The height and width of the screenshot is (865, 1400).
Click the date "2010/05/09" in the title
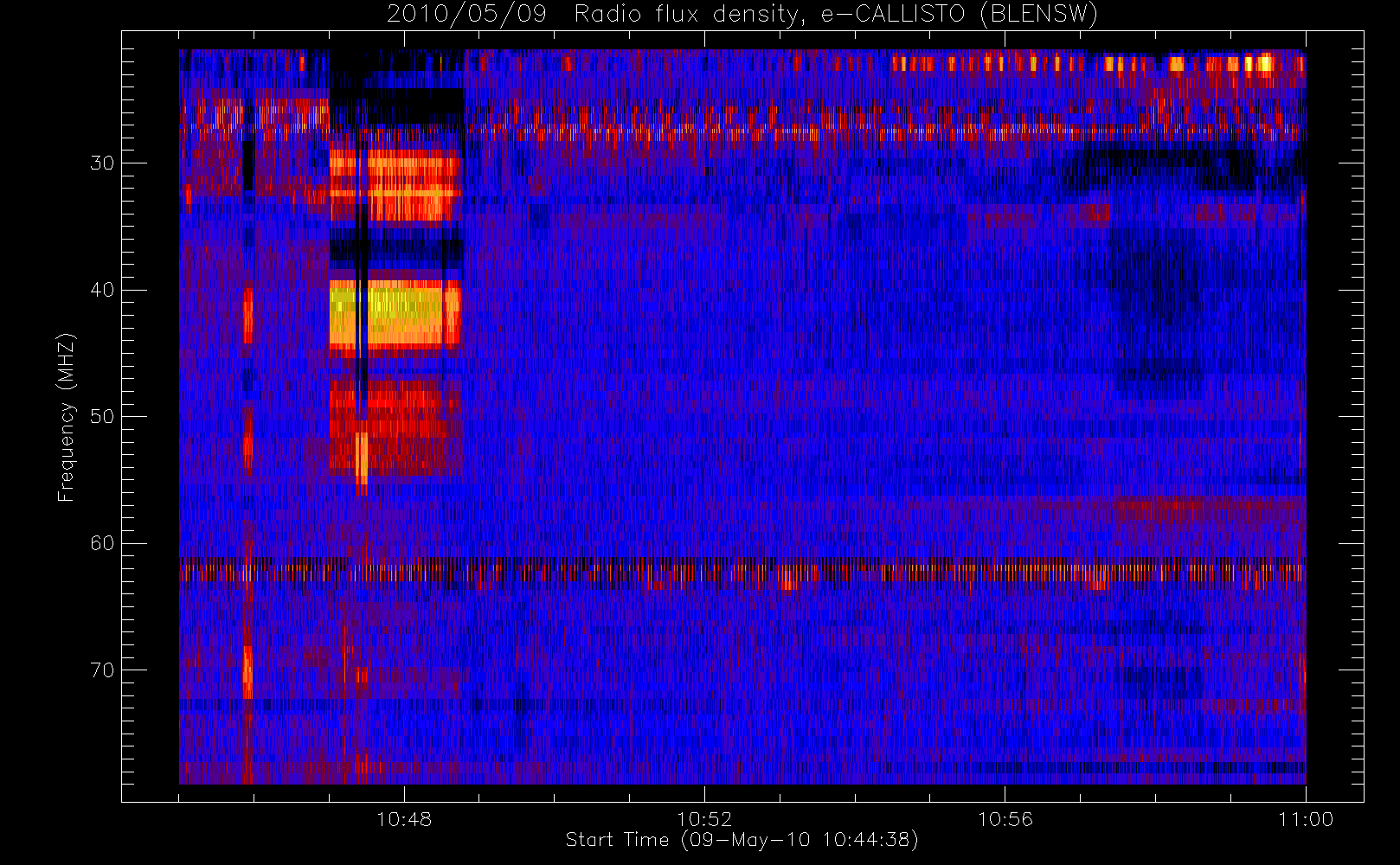(466, 15)
